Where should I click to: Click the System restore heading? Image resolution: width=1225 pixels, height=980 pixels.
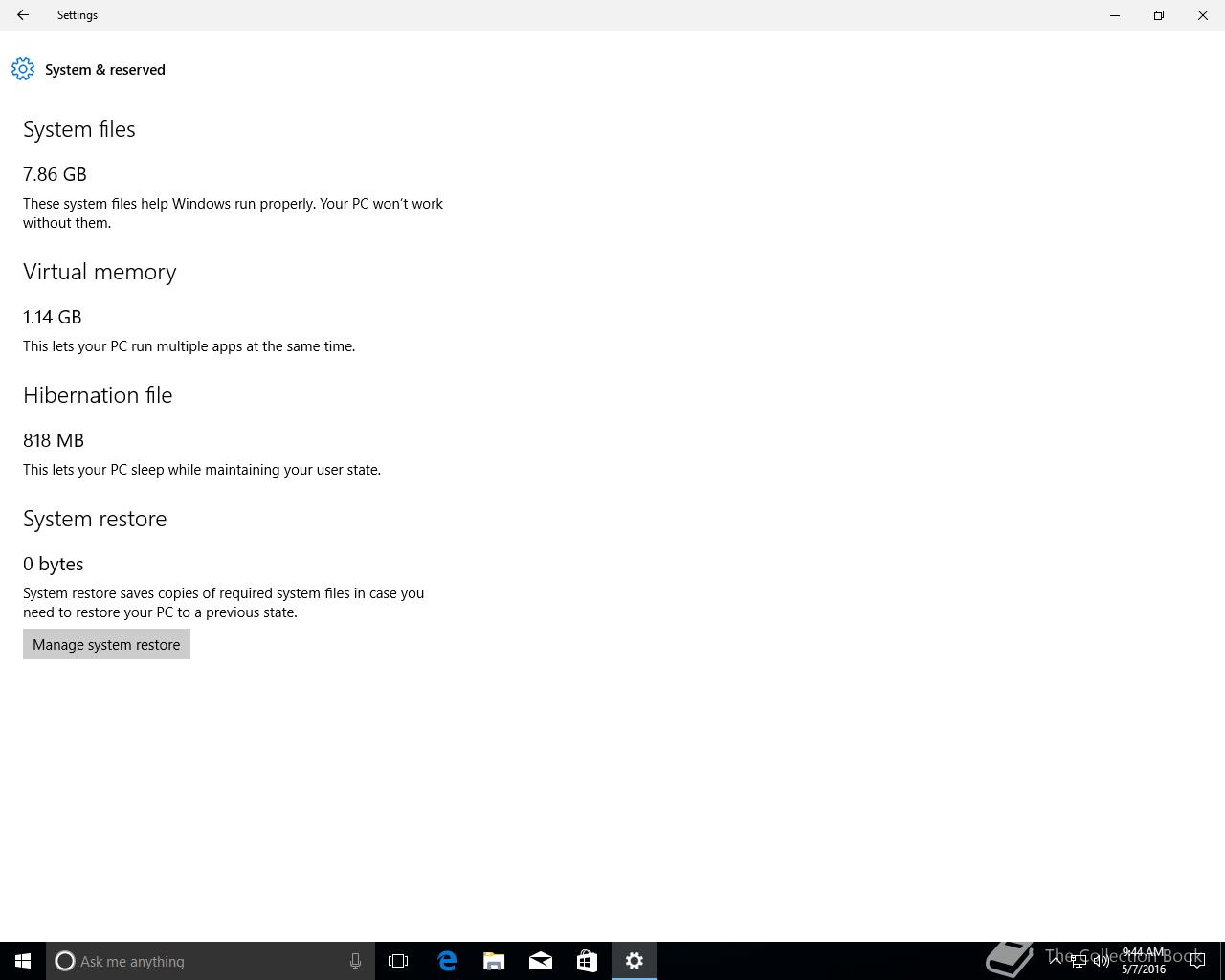(95, 519)
